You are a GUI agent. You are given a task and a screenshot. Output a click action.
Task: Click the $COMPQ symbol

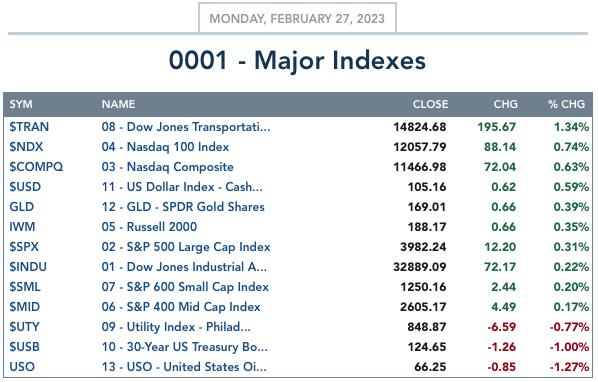pos(36,167)
